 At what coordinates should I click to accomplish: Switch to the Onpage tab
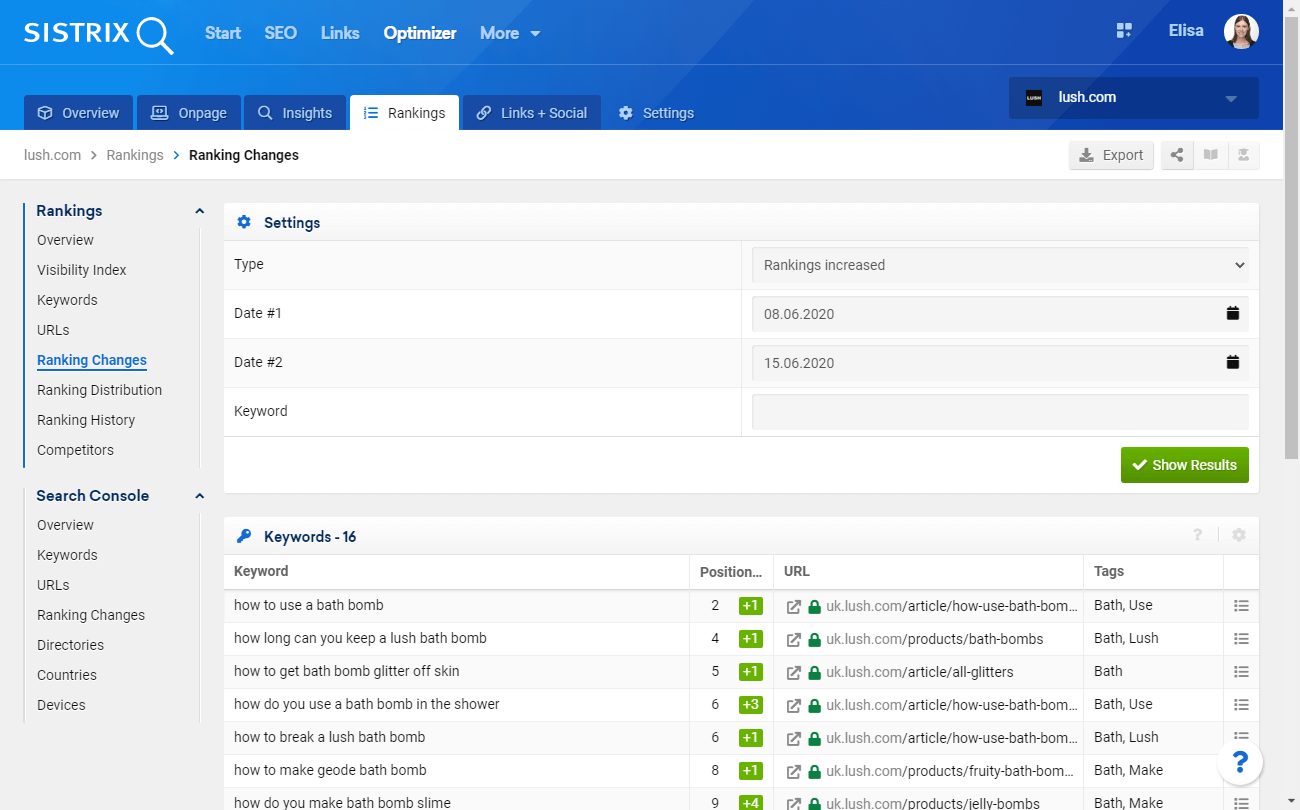click(x=189, y=113)
